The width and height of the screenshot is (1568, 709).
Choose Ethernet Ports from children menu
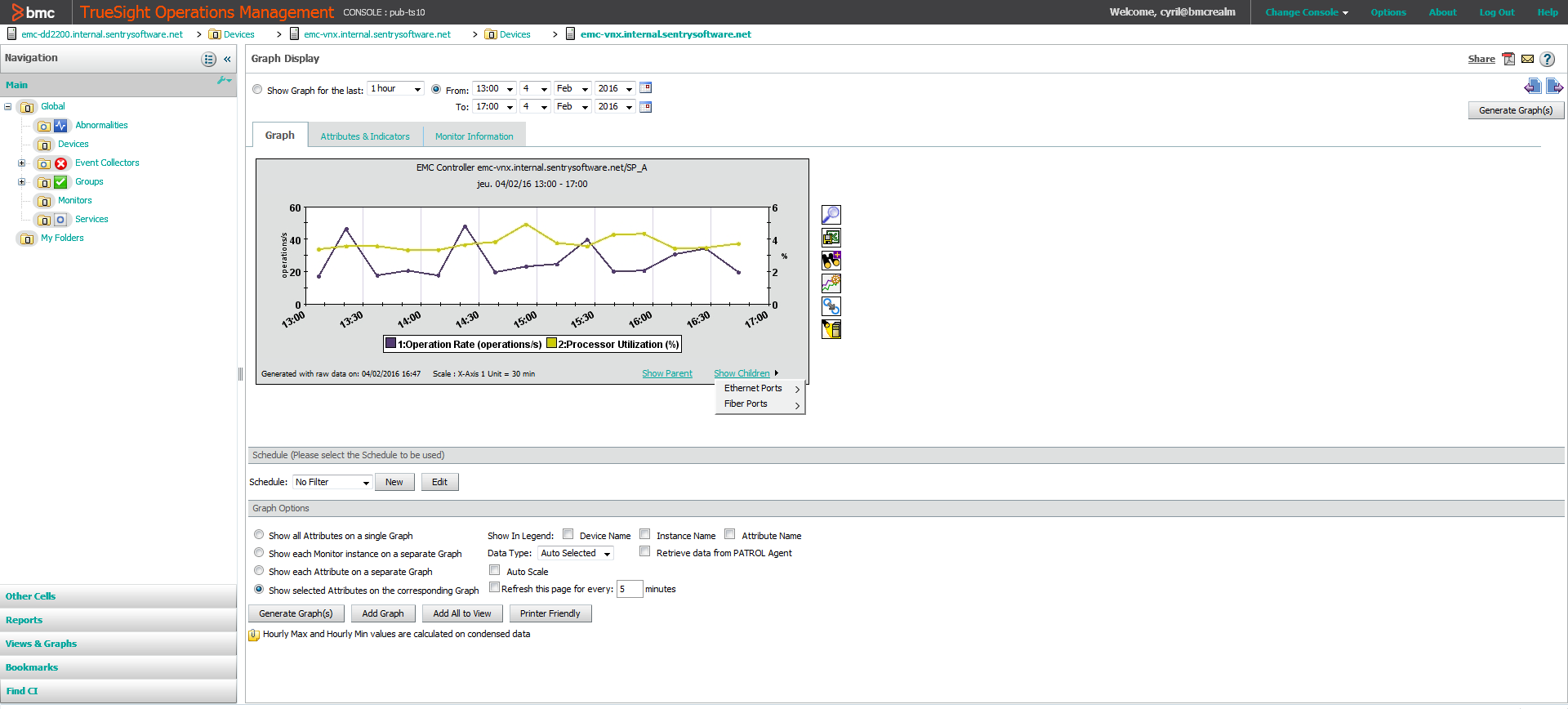click(x=760, y=389)
